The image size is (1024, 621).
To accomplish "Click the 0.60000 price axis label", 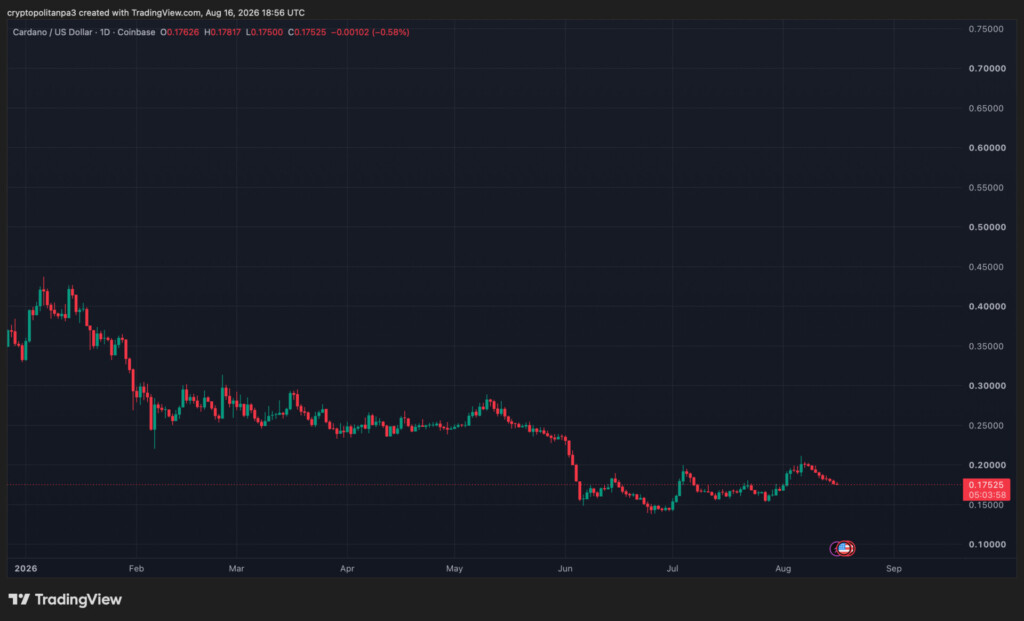I will [x=986, y=148].
